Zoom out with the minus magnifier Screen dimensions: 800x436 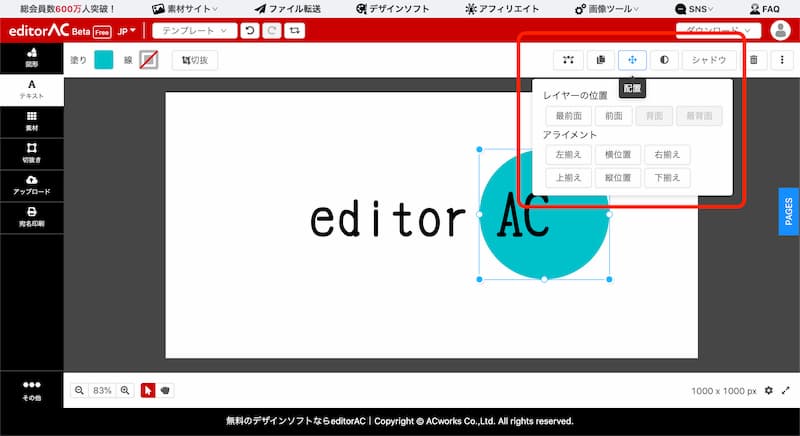79,391
